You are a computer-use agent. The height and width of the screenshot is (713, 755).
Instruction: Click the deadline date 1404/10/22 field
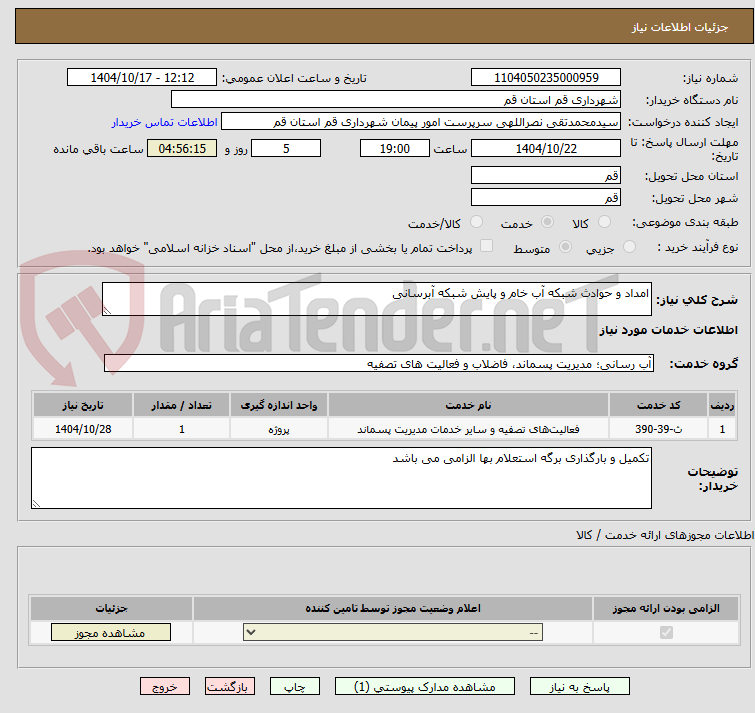546,148
